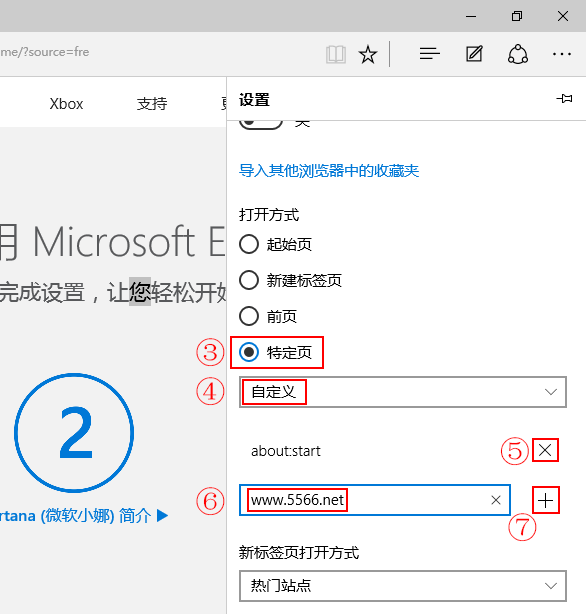
Task: Expand the 自定义 dropdown
Action: 403,392
